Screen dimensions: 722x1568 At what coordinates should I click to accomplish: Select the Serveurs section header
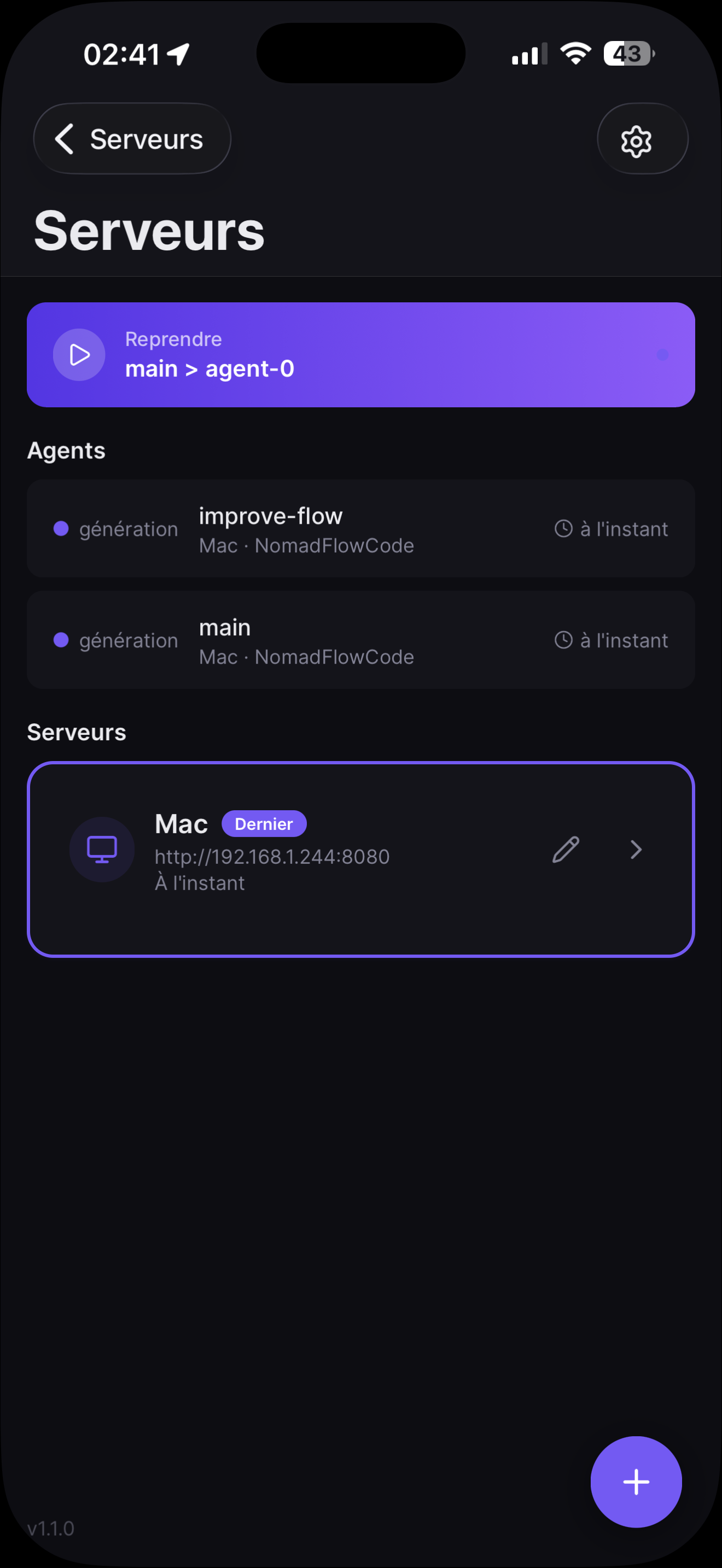75,732
